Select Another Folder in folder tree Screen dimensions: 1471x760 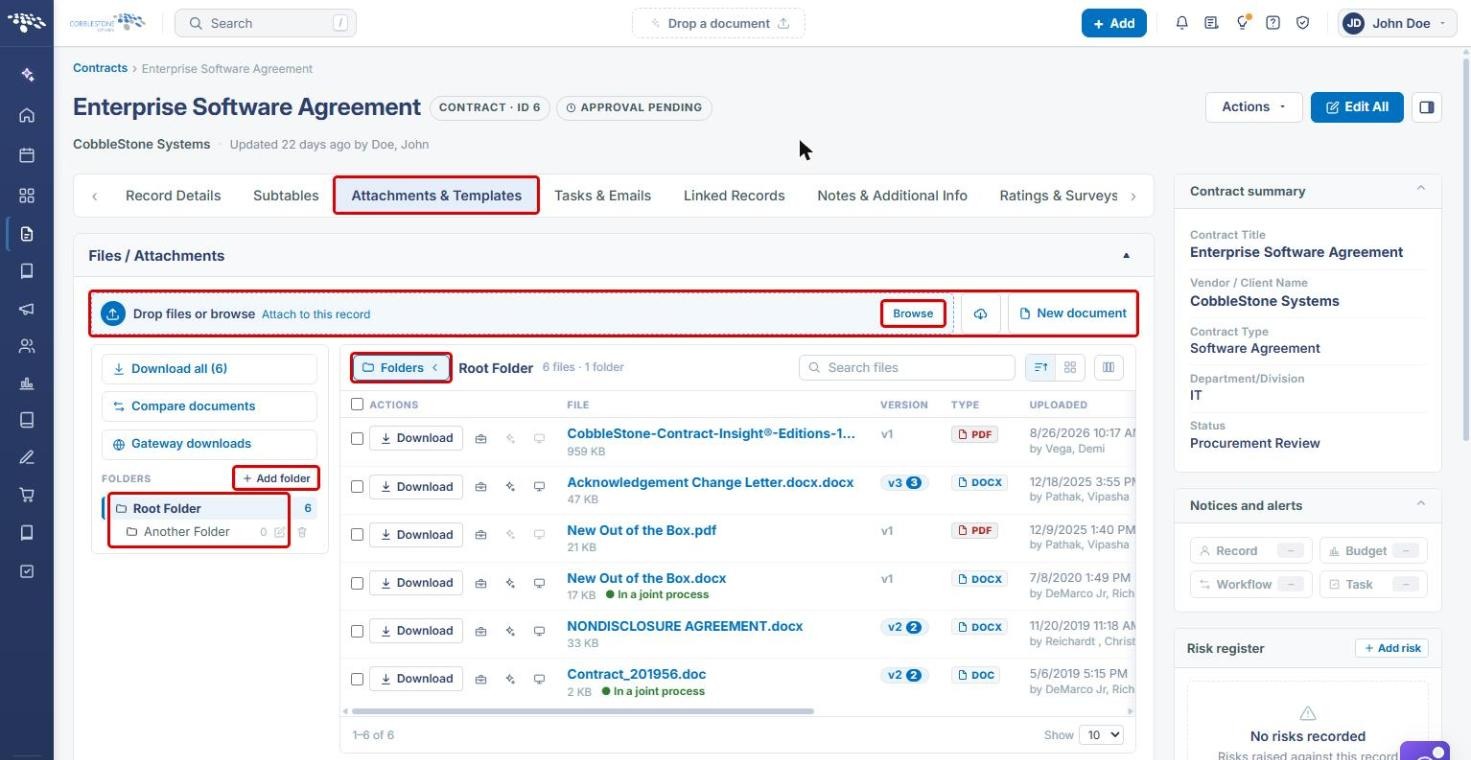[186, 532]
